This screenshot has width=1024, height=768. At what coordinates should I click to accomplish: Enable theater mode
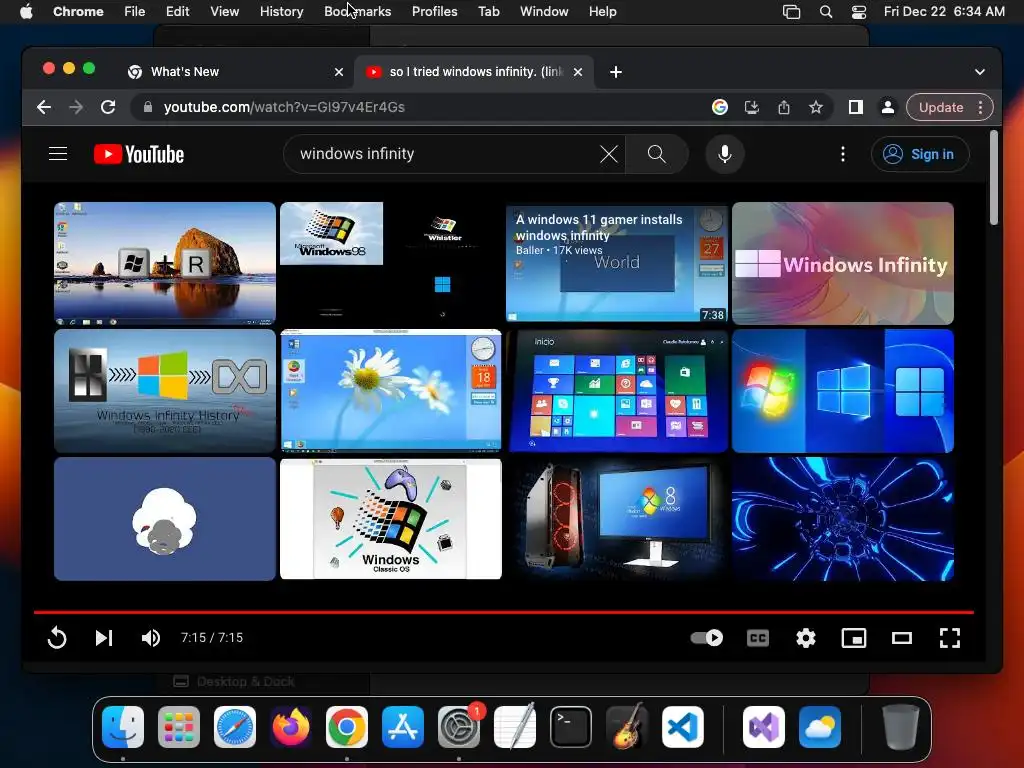pyautogui.click(x=902, y=637)
